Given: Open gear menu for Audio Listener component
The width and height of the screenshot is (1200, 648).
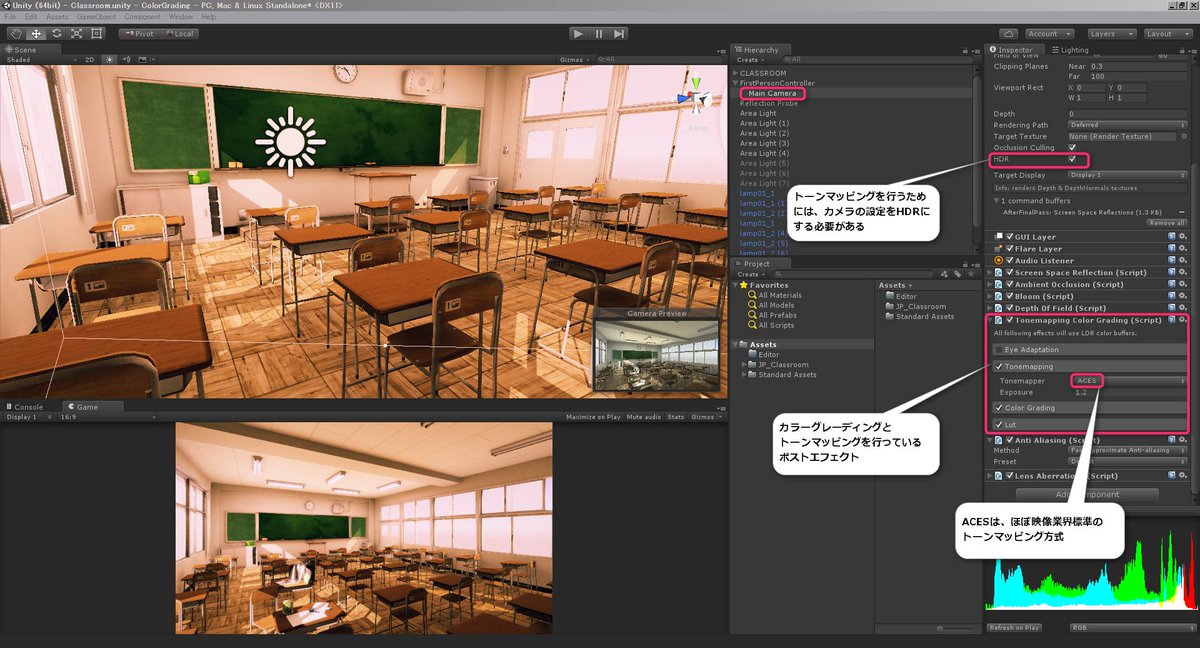Looking at the screenshot, I should pyautogui.click(x=1182, y=260).
